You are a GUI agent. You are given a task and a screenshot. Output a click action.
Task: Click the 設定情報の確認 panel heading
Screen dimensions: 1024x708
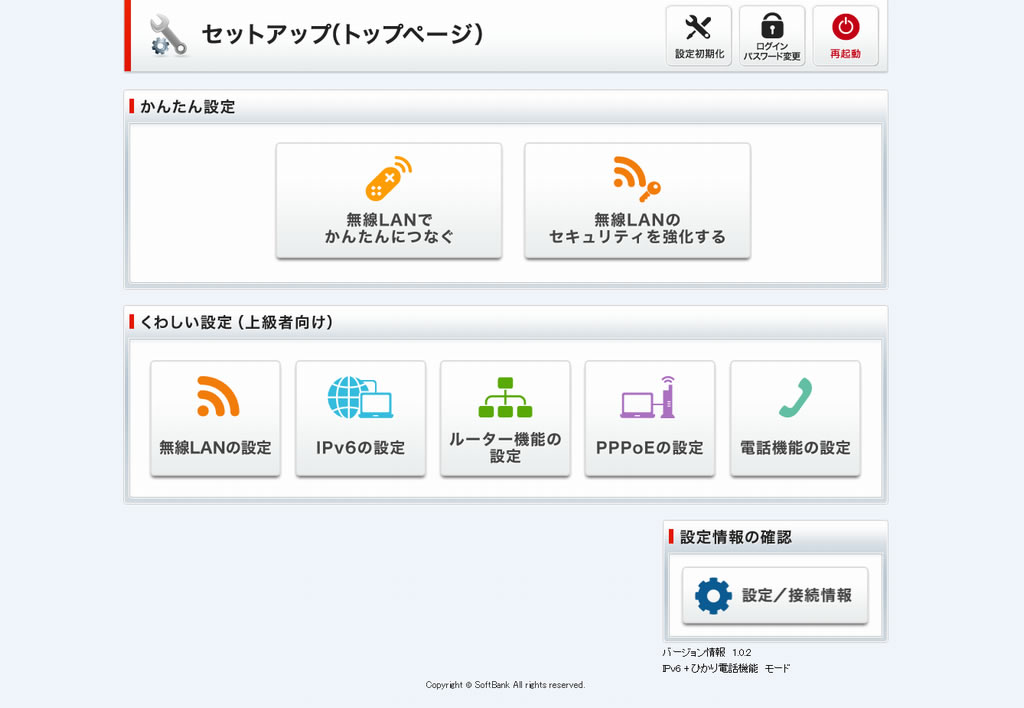(x=735, y=537)
